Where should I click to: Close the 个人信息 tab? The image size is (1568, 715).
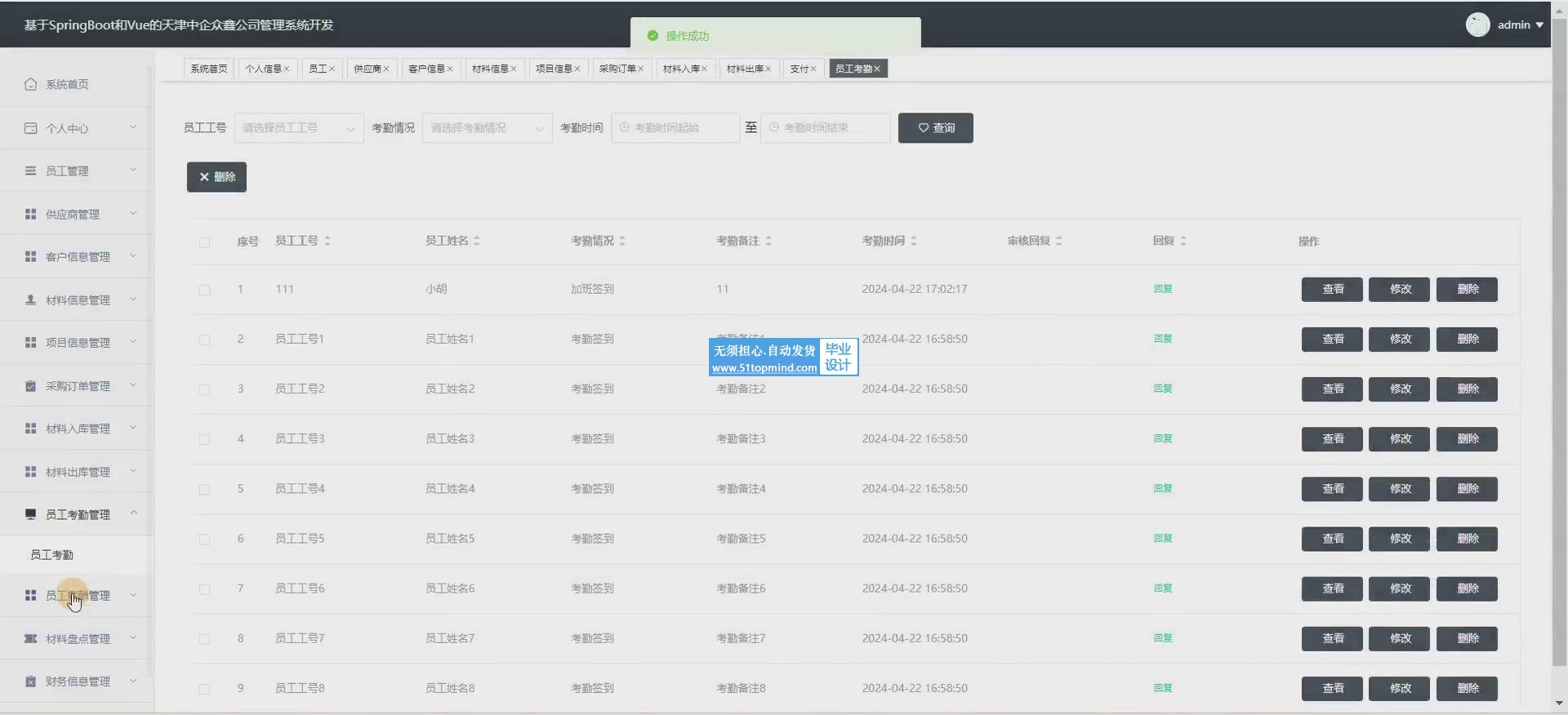pos(287,69)
